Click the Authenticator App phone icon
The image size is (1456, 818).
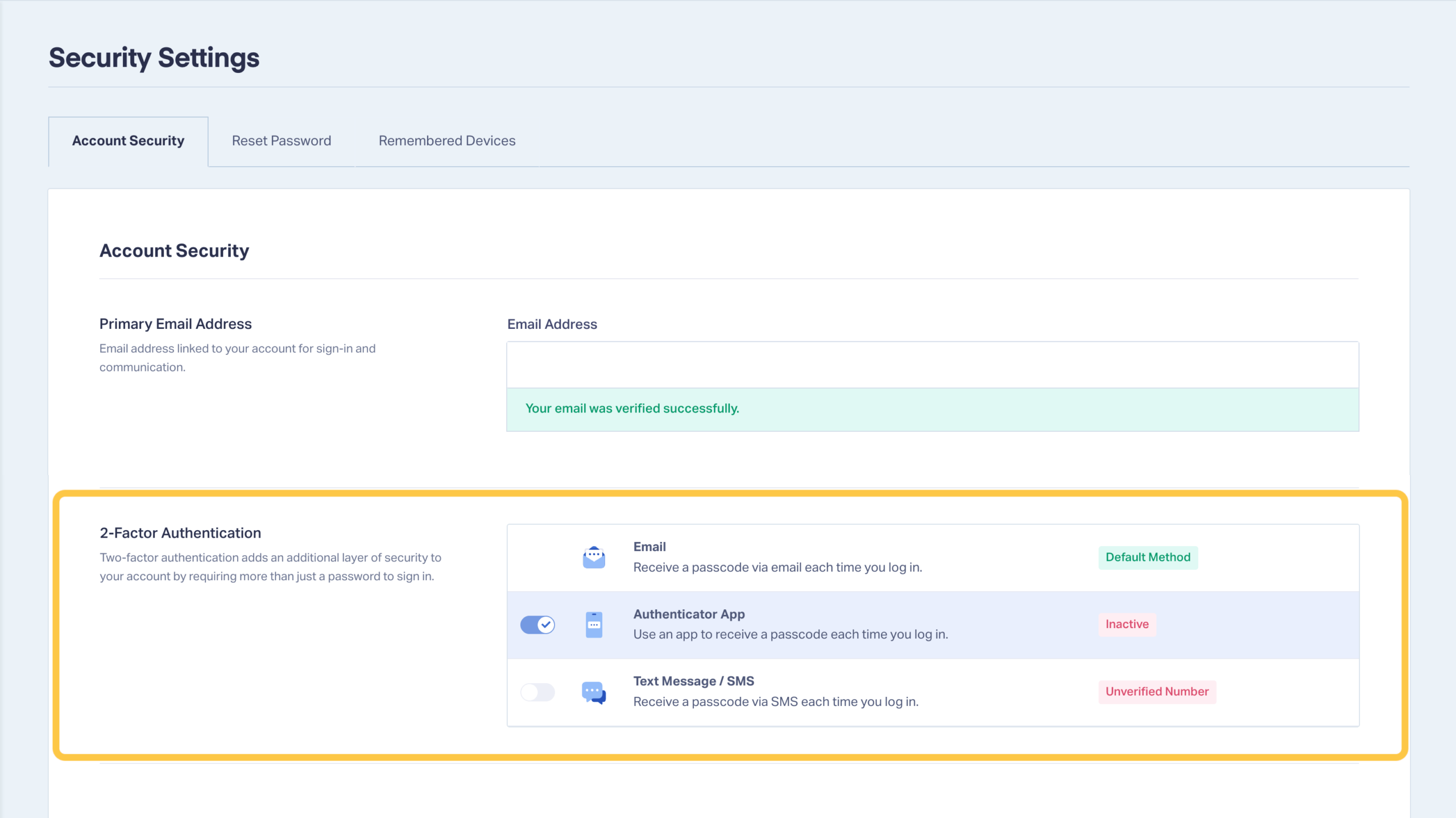pyautogui.click(x=594, y=624)
